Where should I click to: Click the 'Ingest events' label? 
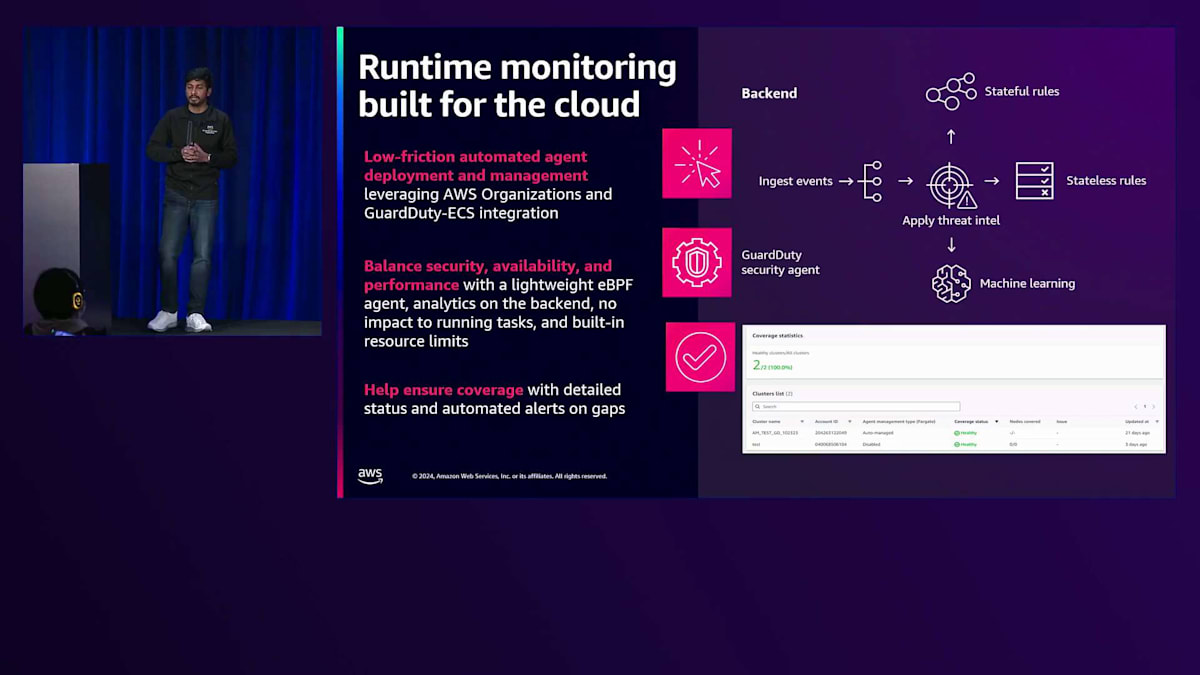(796, 181)
